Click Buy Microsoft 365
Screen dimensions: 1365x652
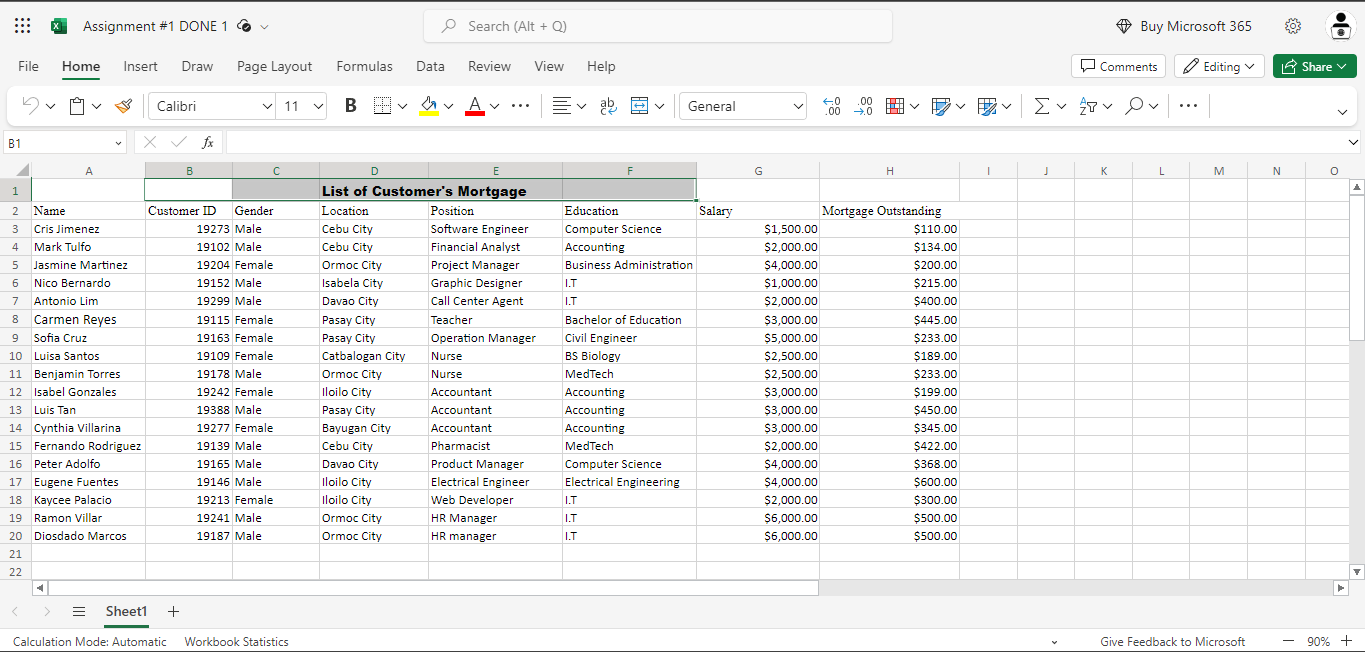pyautogui.click(x=1184, y=26)
